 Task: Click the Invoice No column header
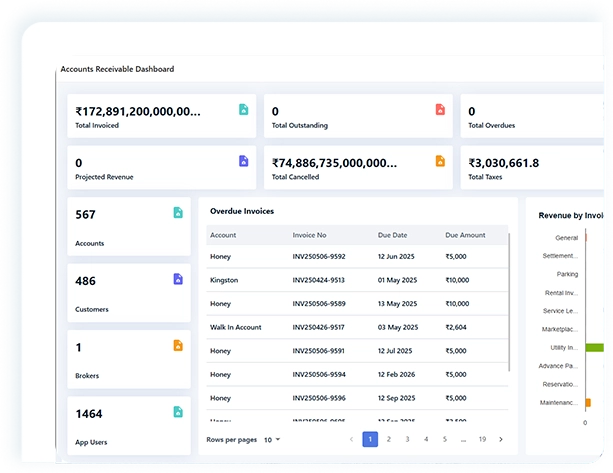[309, 235]
